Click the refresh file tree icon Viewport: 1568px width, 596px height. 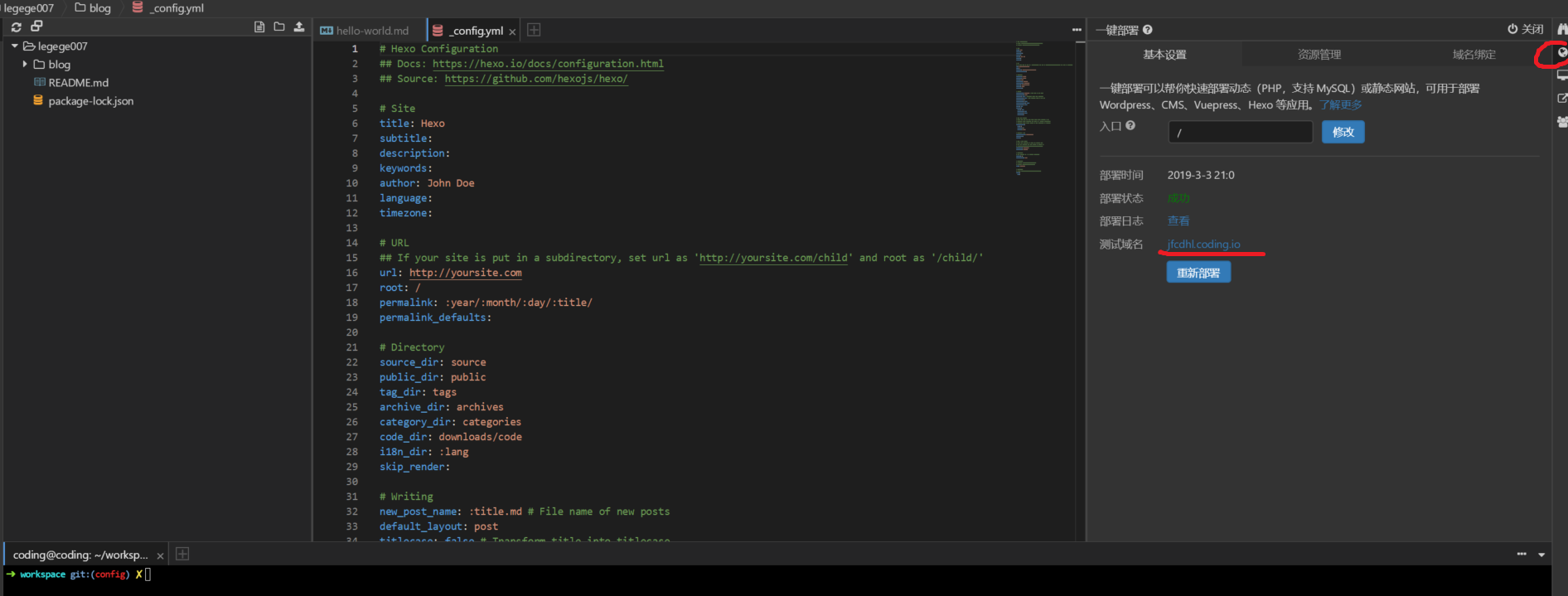pyautogui.click(x=16, y=27)
